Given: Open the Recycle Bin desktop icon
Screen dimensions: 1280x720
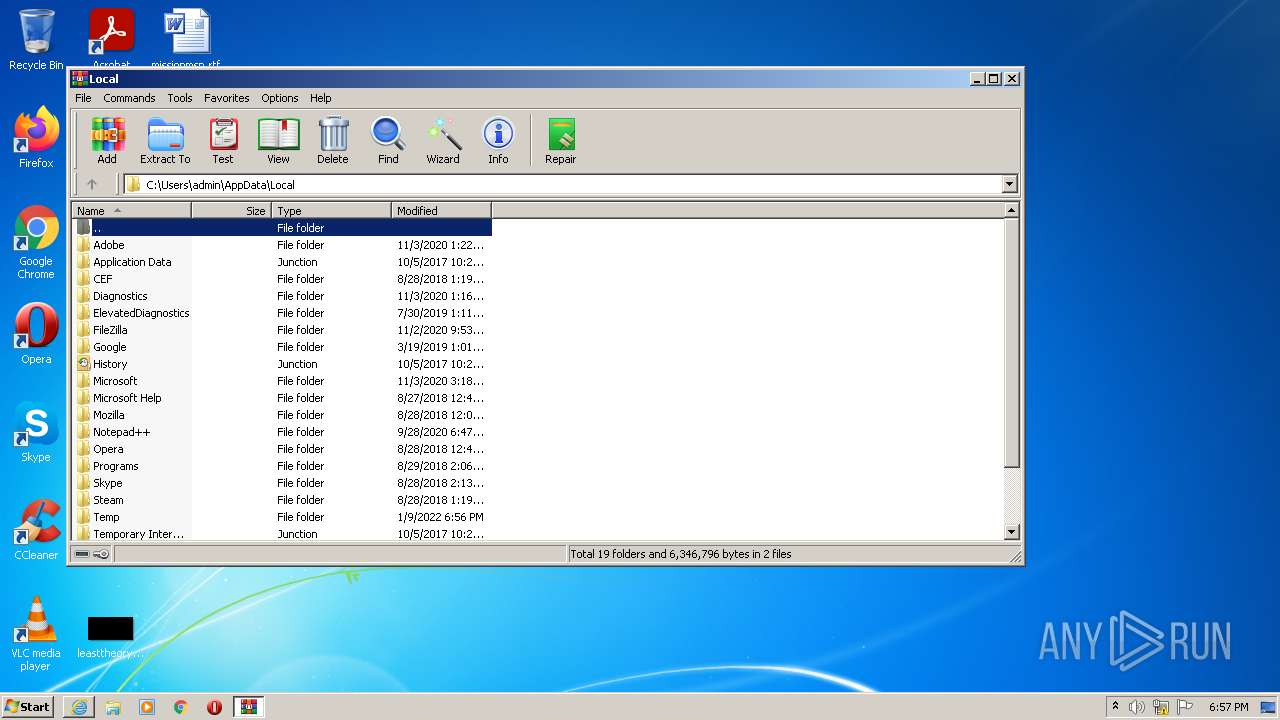Looking at the screenshot, I should 36,40.
